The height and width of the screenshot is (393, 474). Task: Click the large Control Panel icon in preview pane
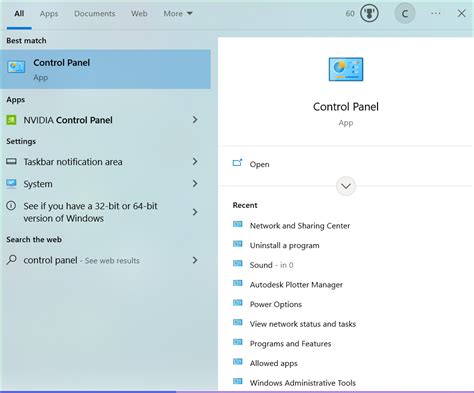(x=346, y=69)
